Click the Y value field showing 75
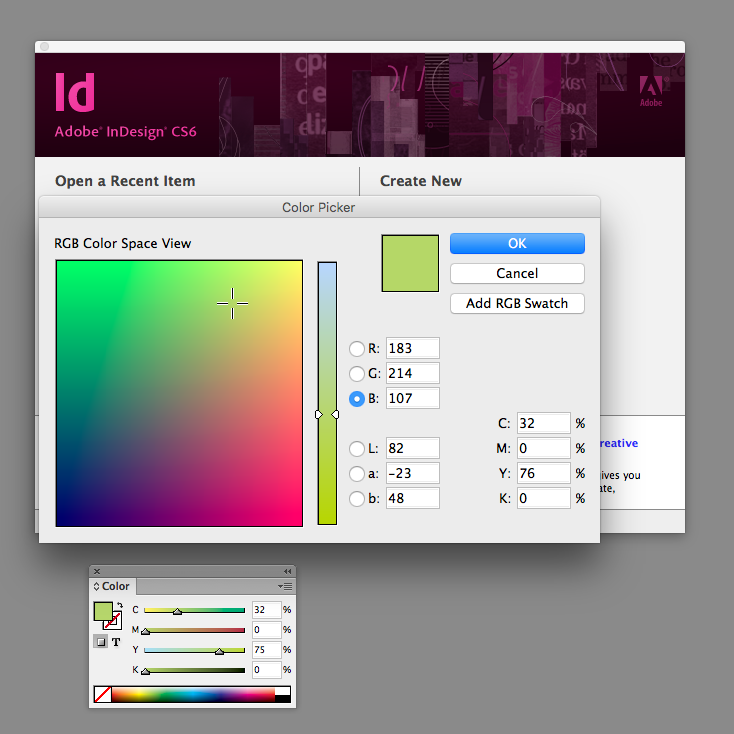The width and height of the screenshot is (734, 734). point(266,650)
